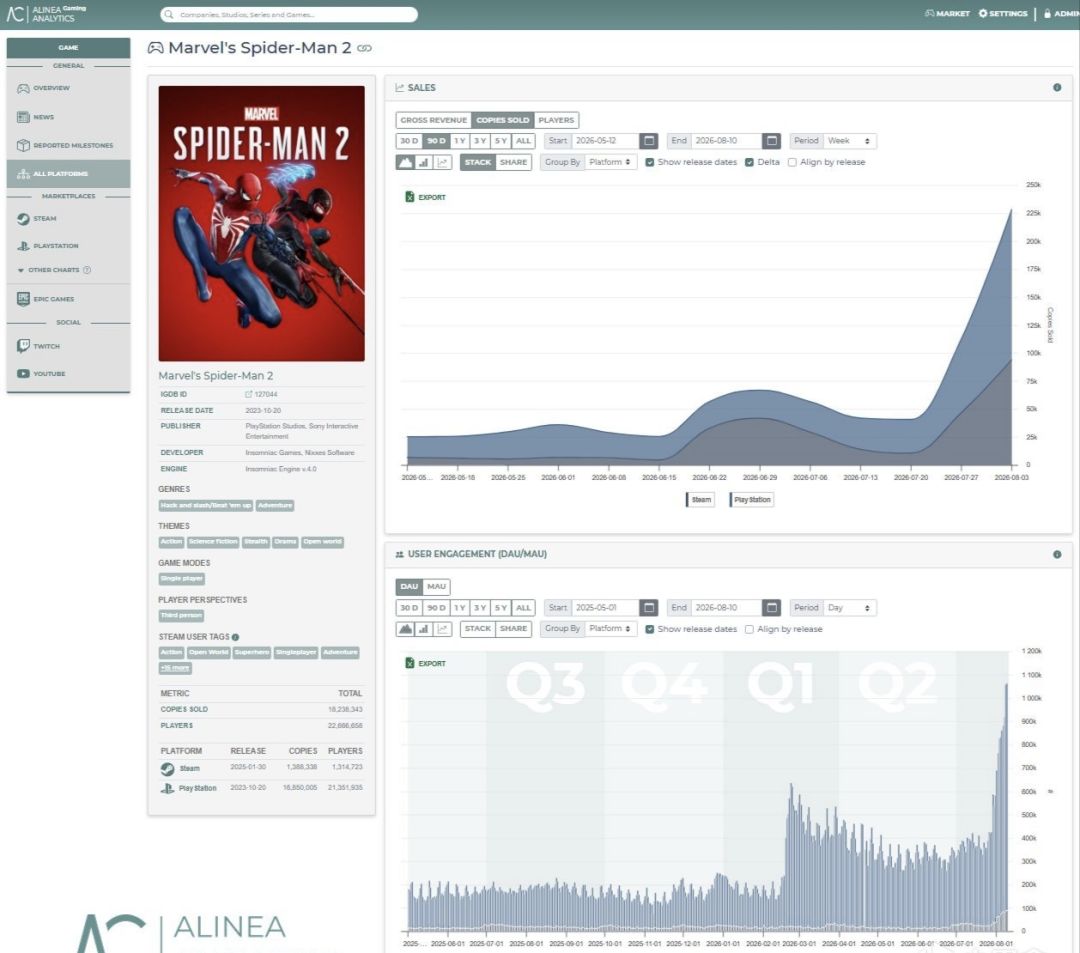1080x953 pixels.
Task: Click the Steam user tags info icon
Action: 236,637
